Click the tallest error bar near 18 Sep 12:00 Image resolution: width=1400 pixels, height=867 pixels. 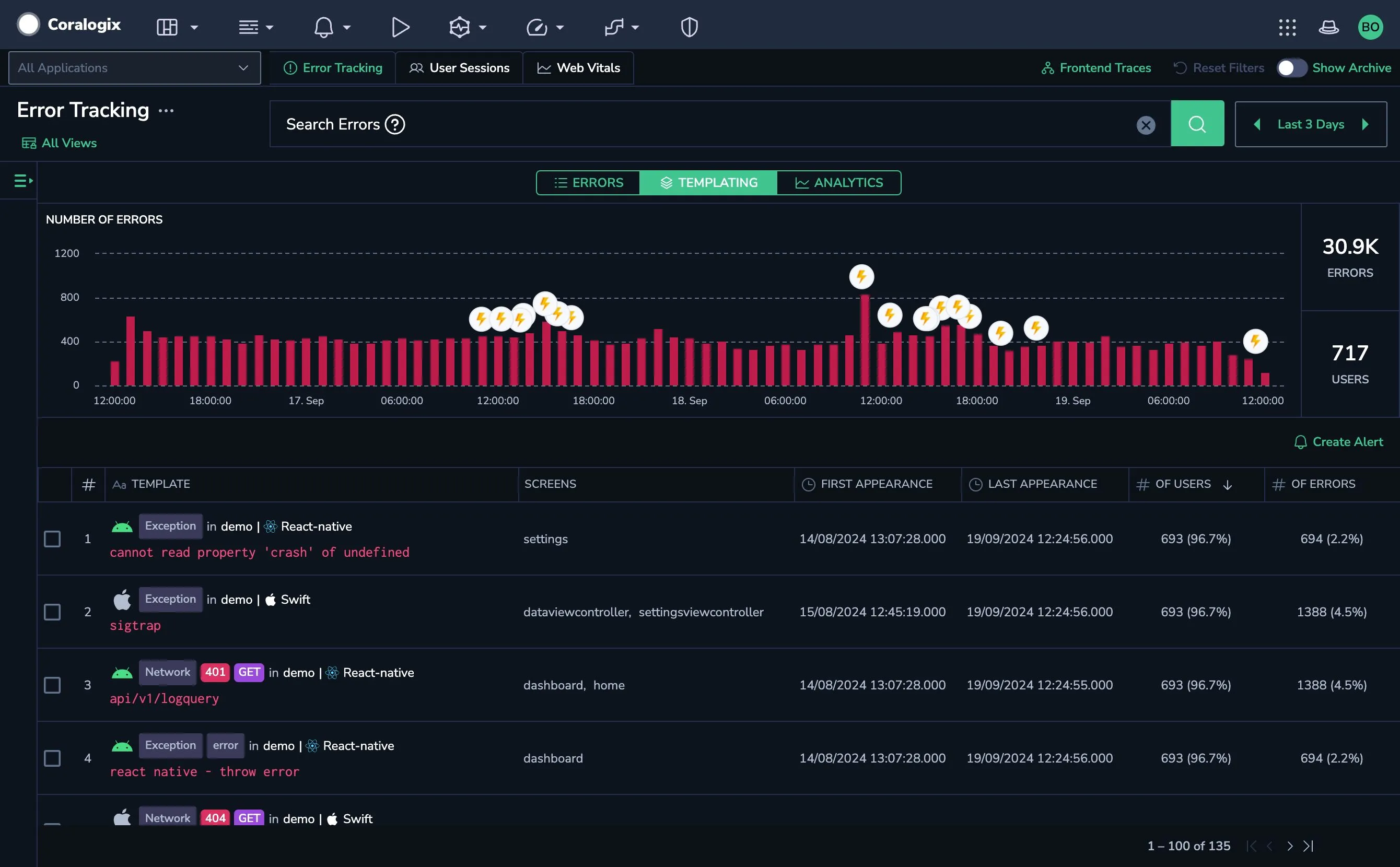[865, 340]
